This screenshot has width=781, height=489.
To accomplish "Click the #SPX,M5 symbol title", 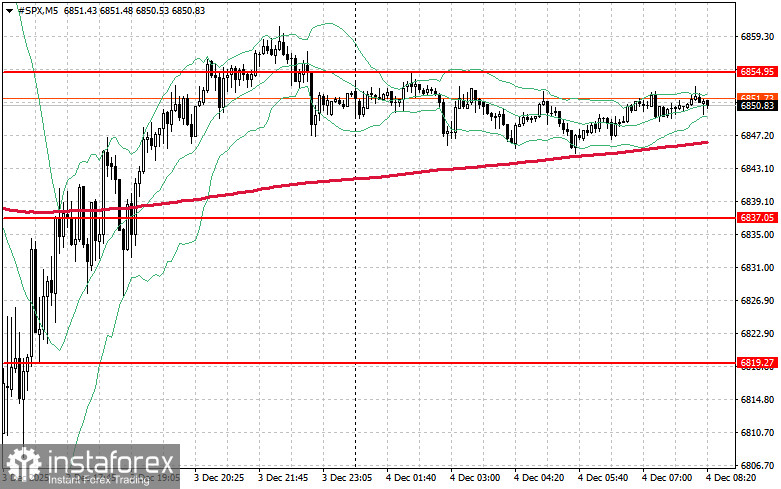I will 38,10.
